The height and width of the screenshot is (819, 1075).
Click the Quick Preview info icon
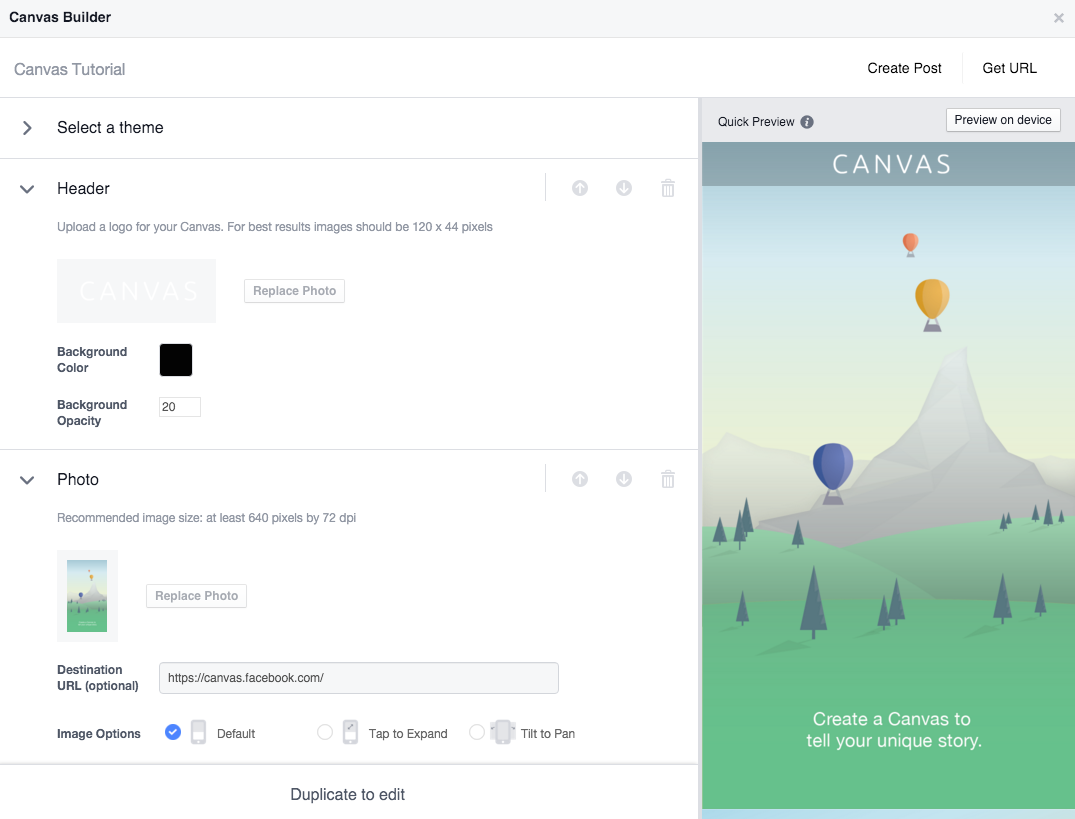click(807, 122)
